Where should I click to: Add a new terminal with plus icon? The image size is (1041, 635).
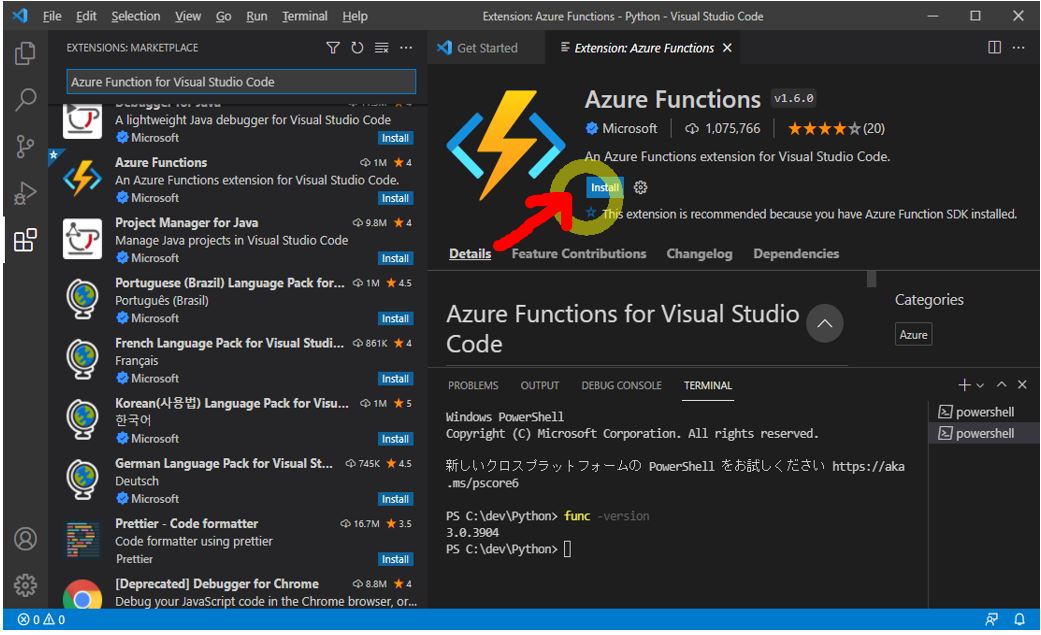click(x=964, y=385)
